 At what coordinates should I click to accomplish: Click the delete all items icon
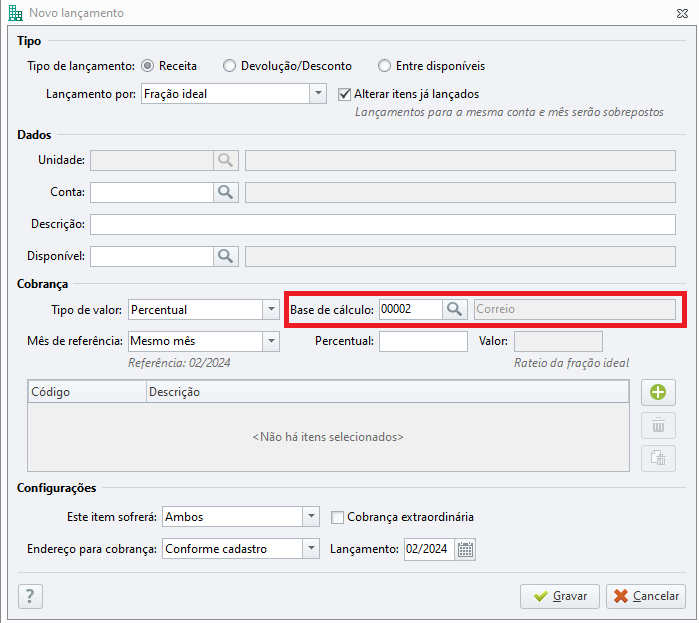click(658, 458)
